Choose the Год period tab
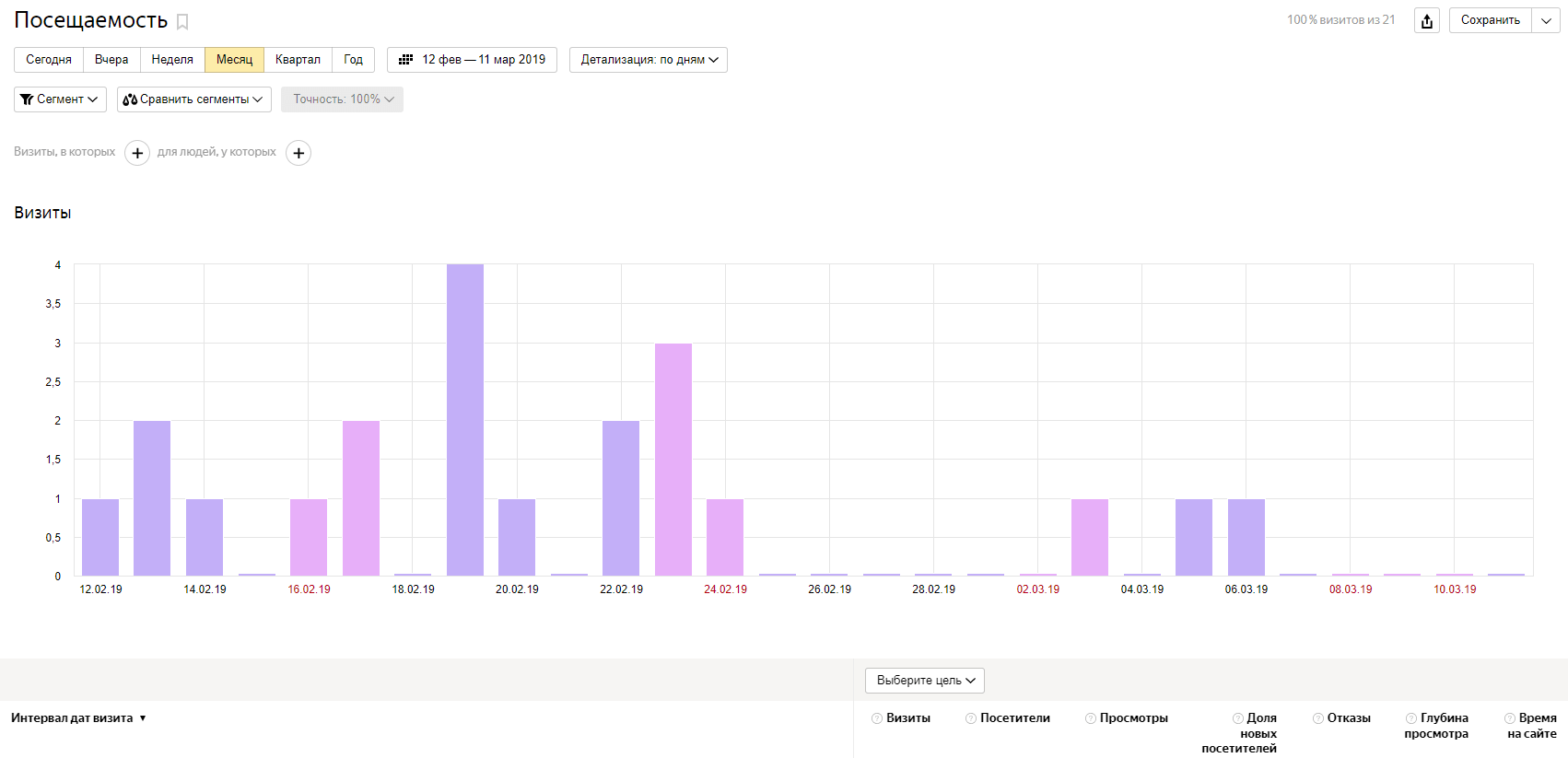This screenshot has width=1568, height=758. [x=353, y=60]
